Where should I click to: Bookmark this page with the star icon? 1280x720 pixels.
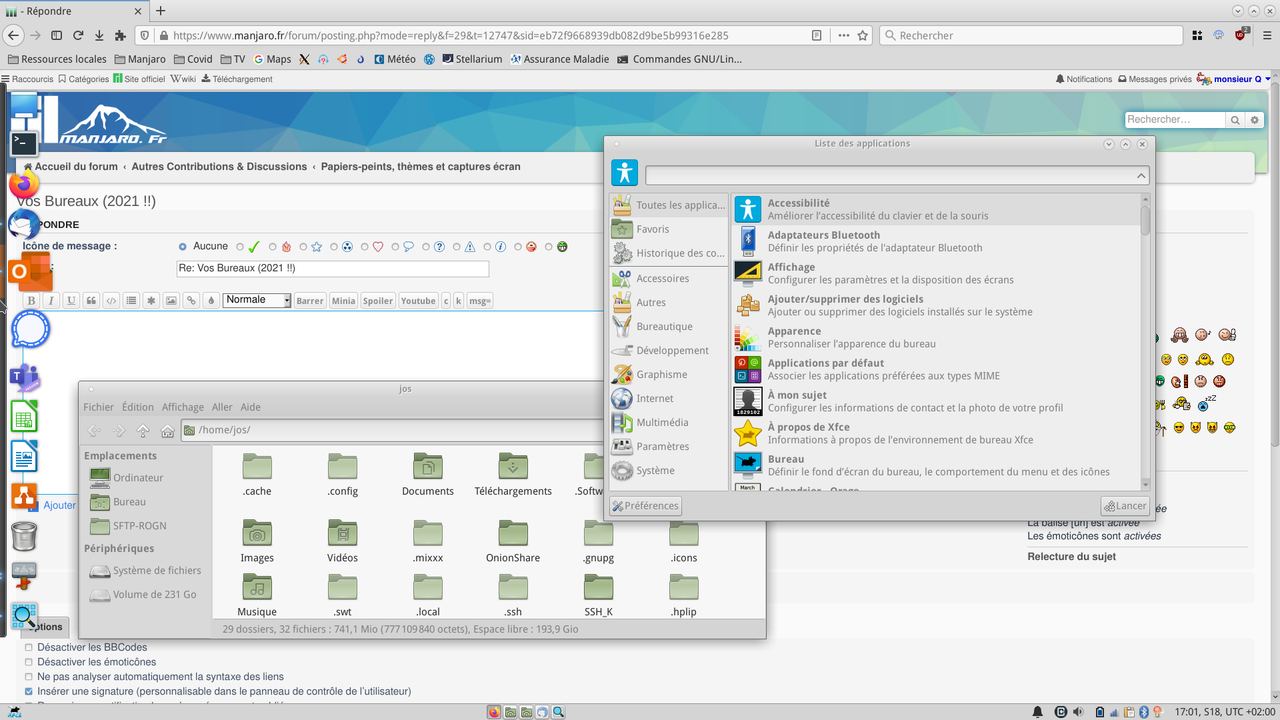(x=863, y=35)
